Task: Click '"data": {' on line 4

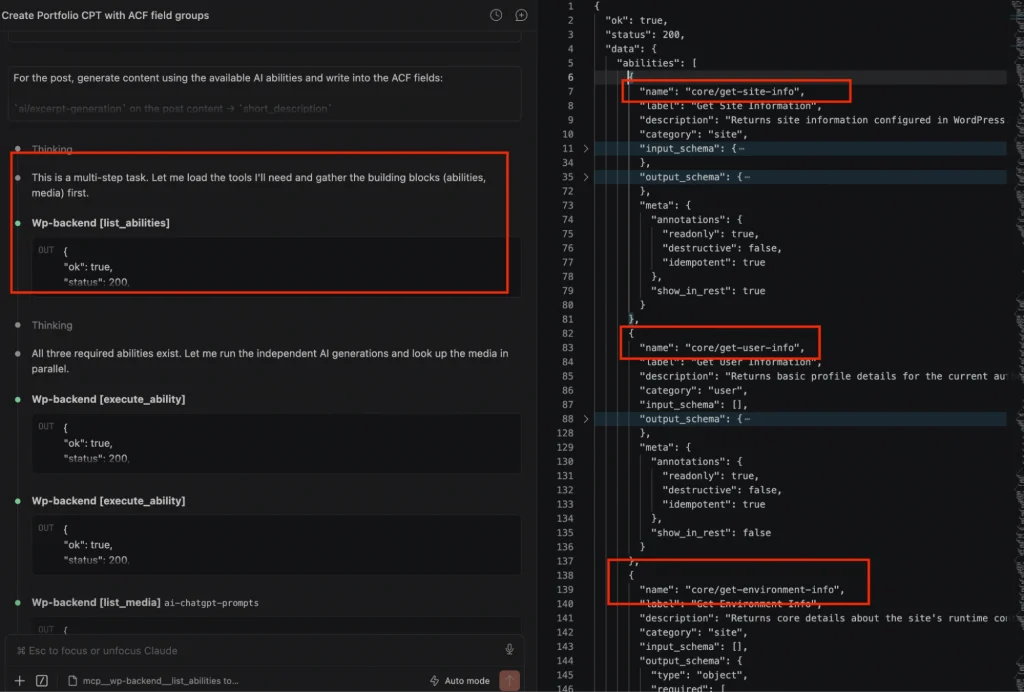Action: (x=631, y=49)
